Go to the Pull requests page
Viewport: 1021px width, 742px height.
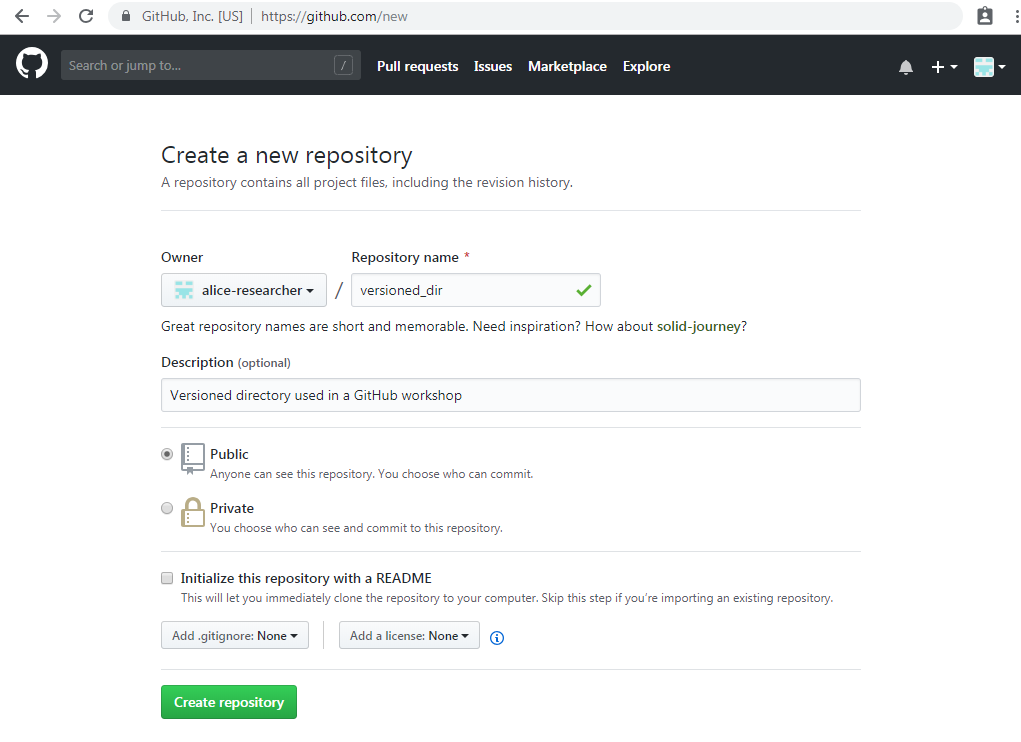click(x=417, y=66)
